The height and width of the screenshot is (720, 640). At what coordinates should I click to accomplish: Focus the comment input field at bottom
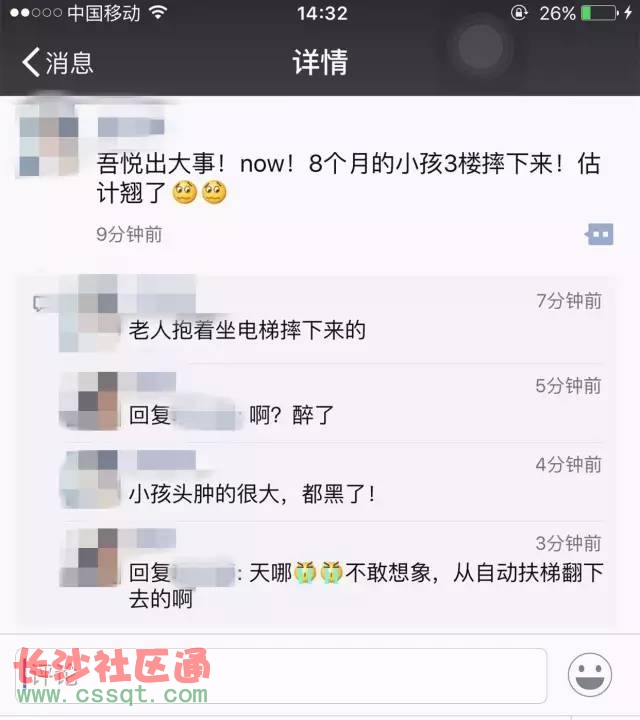(281, 675)
